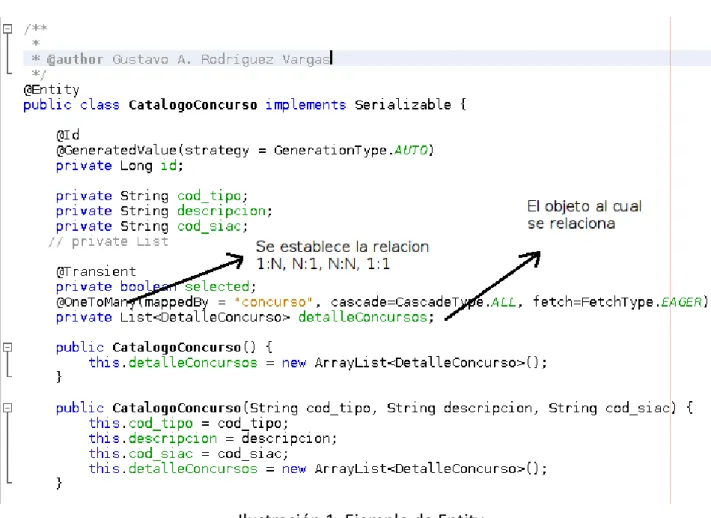Place the cursor after author name Vargas
Viewport: 711px width, 518px height.
pos(331,59)
